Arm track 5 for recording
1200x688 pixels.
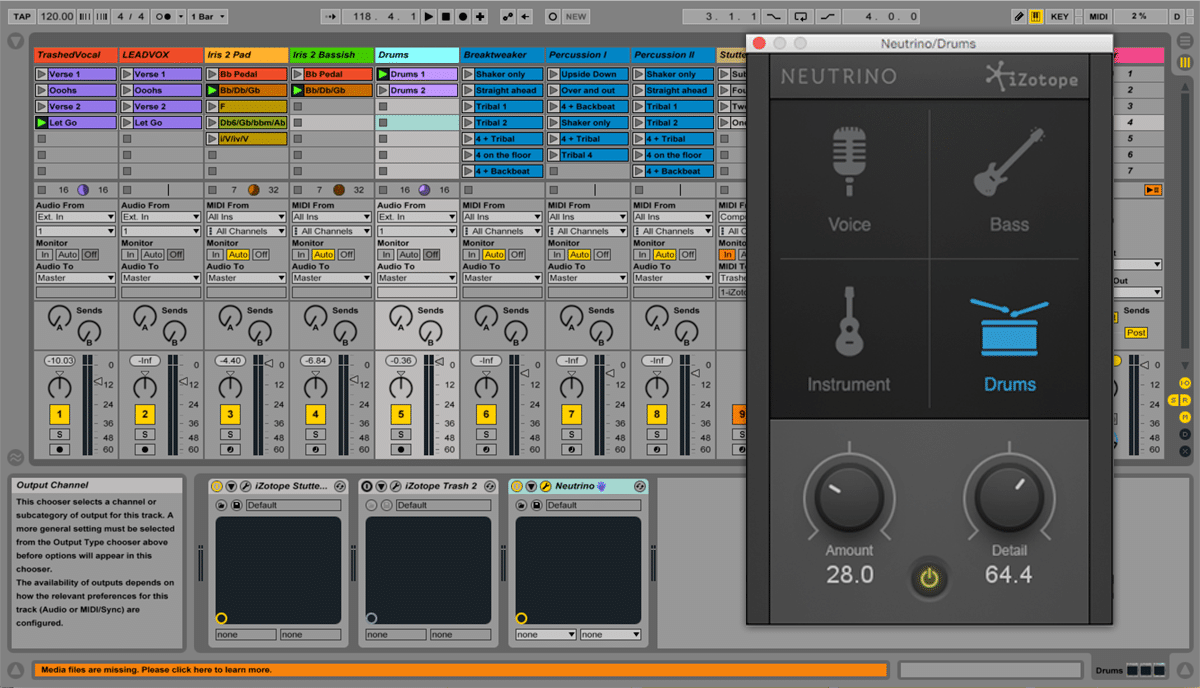pyautogui.click(x=401, y=450)
